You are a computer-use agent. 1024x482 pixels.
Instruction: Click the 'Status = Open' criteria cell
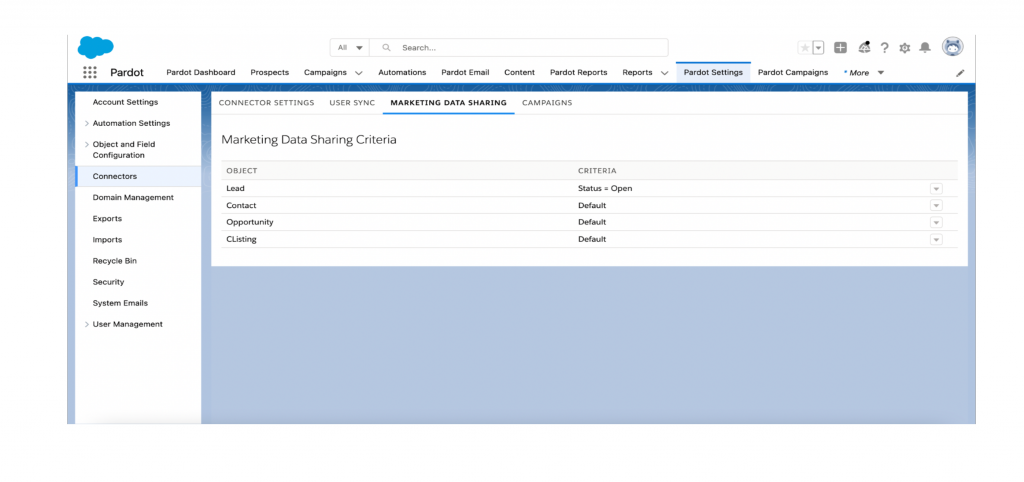tap(605, 188)
